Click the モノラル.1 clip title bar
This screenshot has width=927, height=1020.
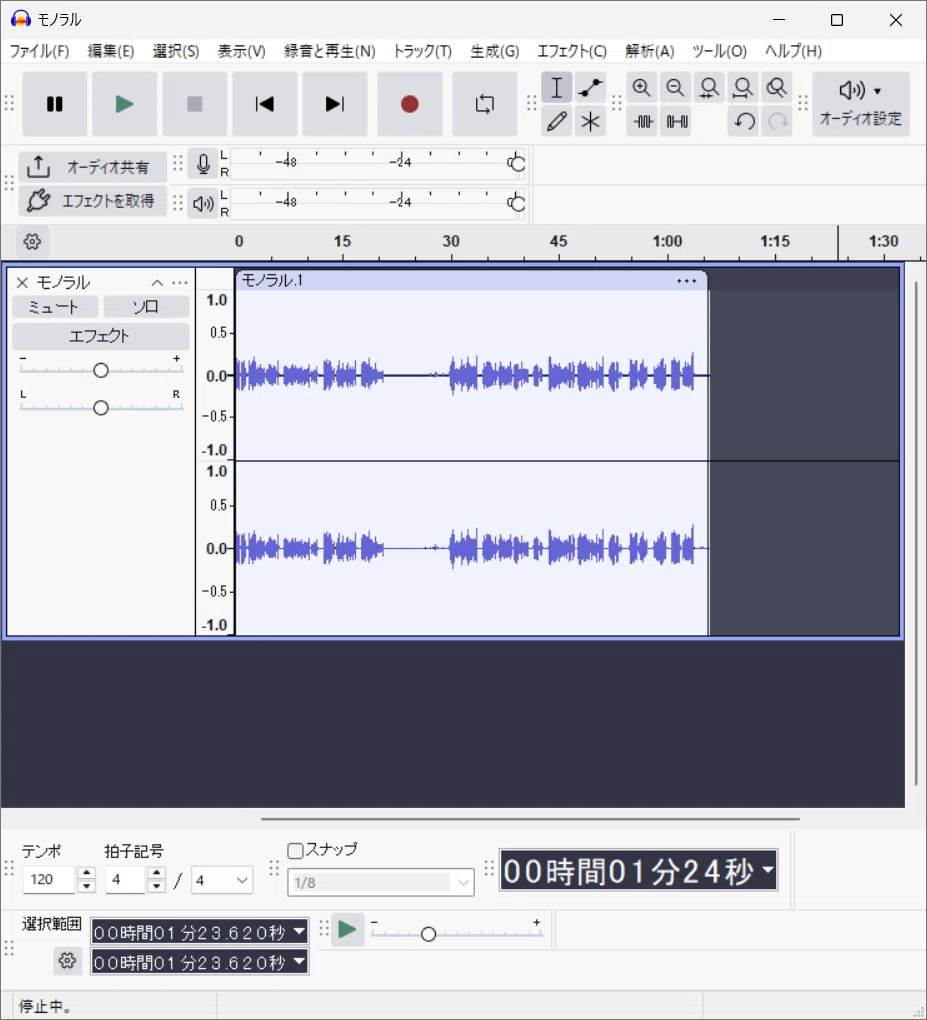point(471,280)
